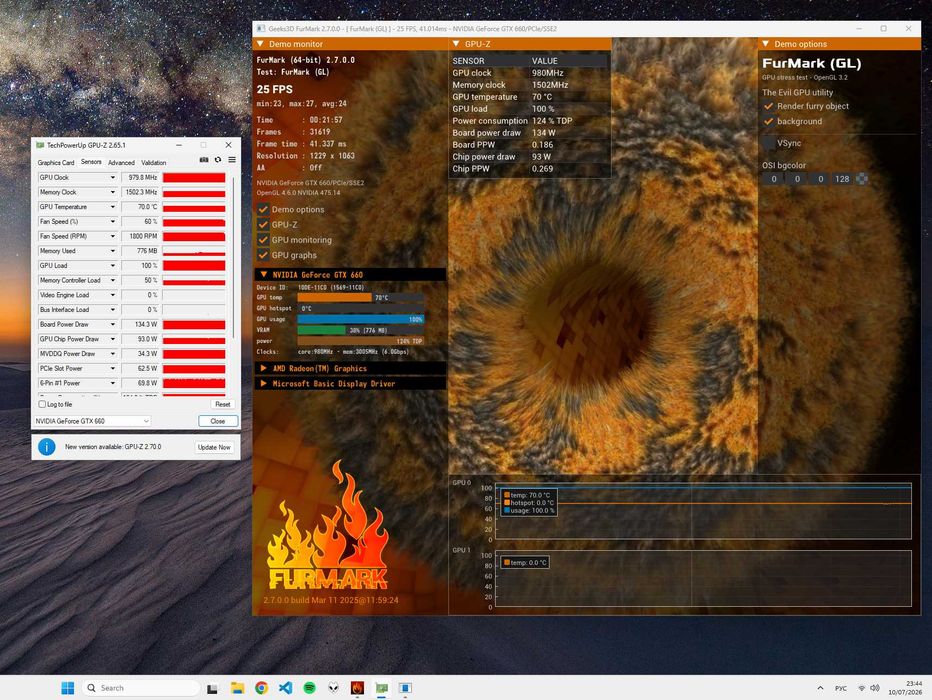The width and height of the screenshot is (932, 700).
Task: Click the GPU-Z title bar app icon
Action: tap(40, 145)
